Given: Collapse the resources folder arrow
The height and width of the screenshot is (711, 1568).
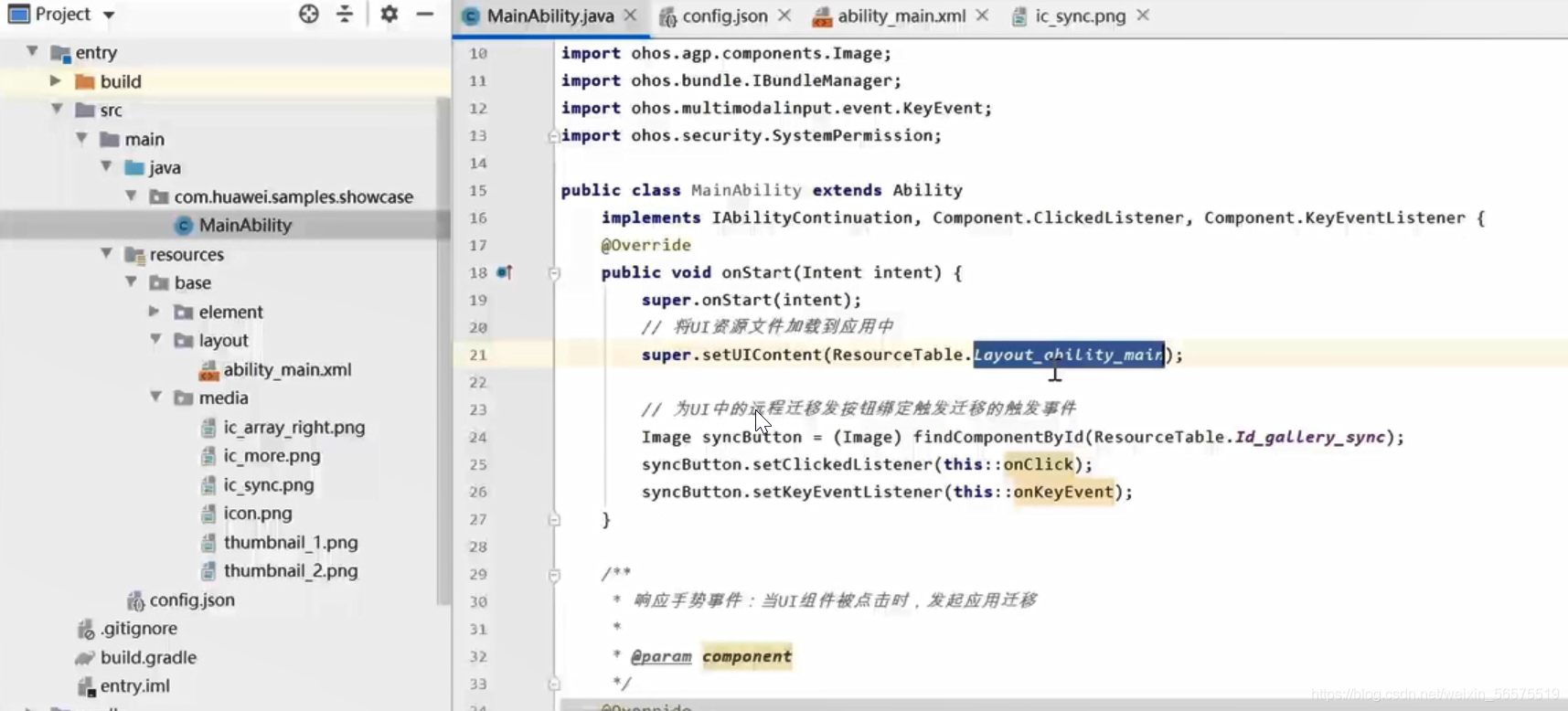Looking at the screenshot, I should coord(107,253).
